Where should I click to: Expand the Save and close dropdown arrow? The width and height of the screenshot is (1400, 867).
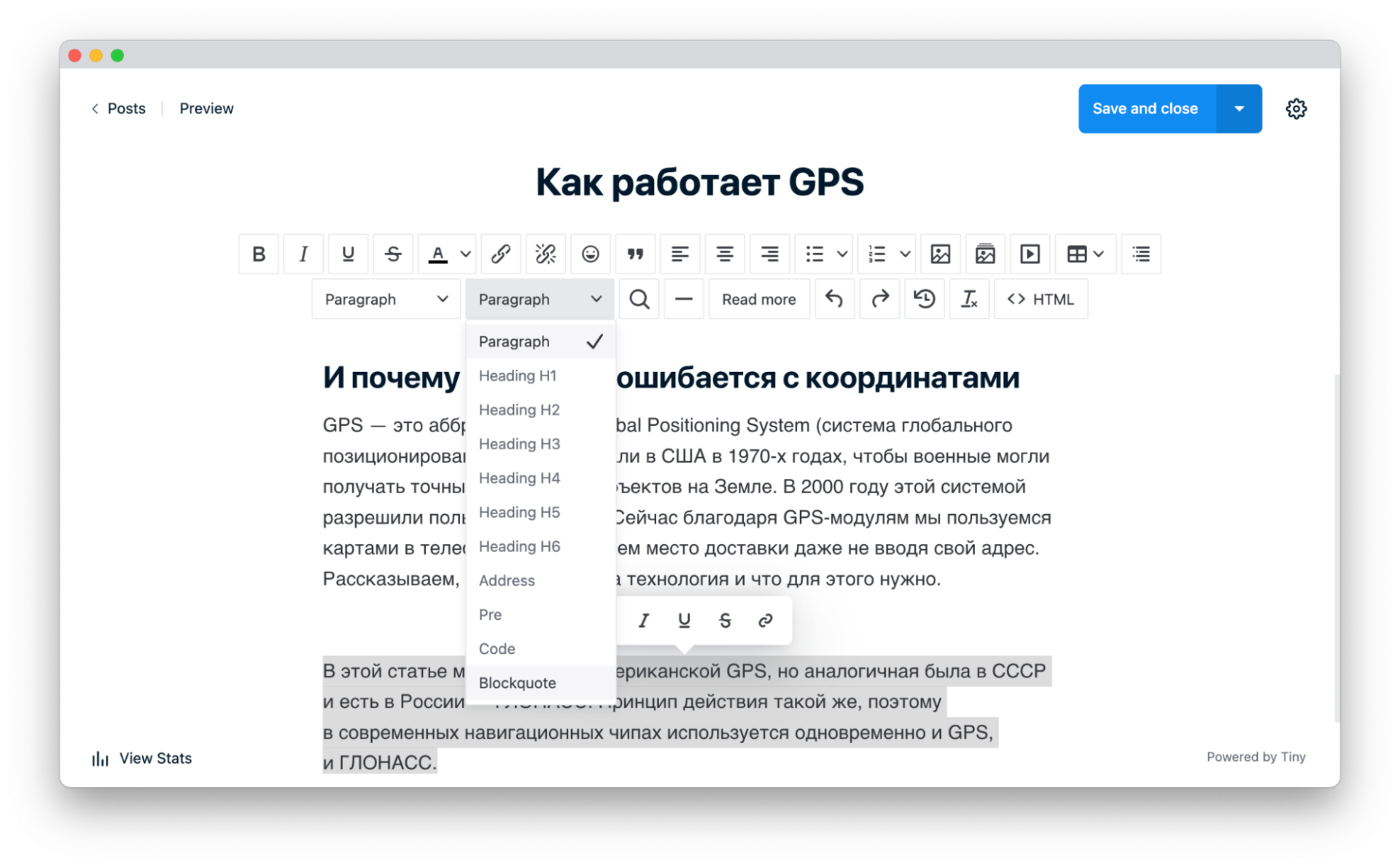[x=1238, y=108]
